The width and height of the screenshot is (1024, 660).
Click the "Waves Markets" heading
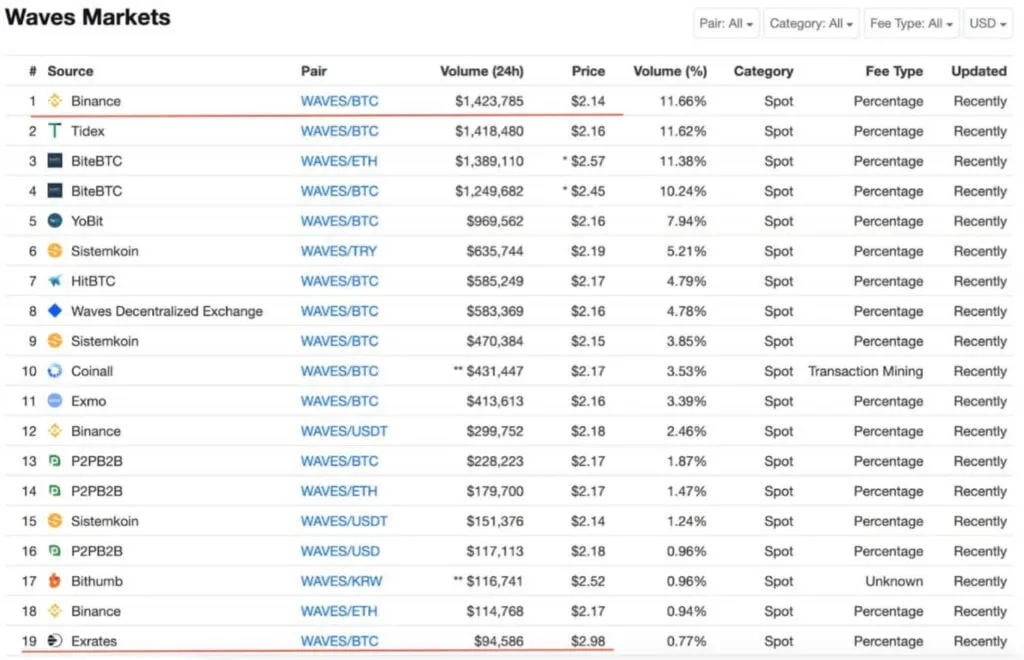(x=88, y=18)
